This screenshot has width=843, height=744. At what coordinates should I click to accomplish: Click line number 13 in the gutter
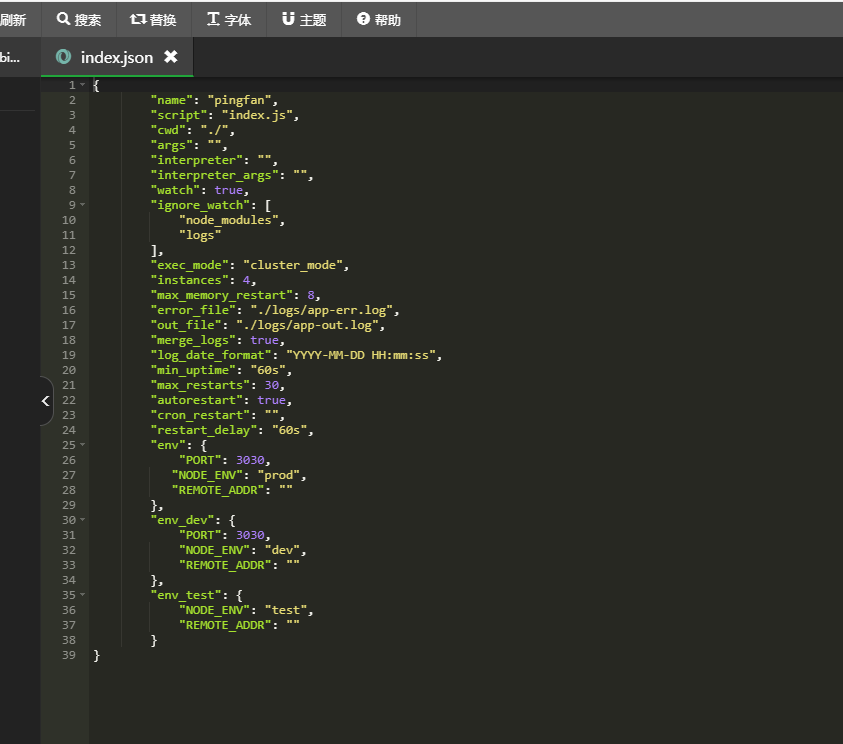click(69, 266)
